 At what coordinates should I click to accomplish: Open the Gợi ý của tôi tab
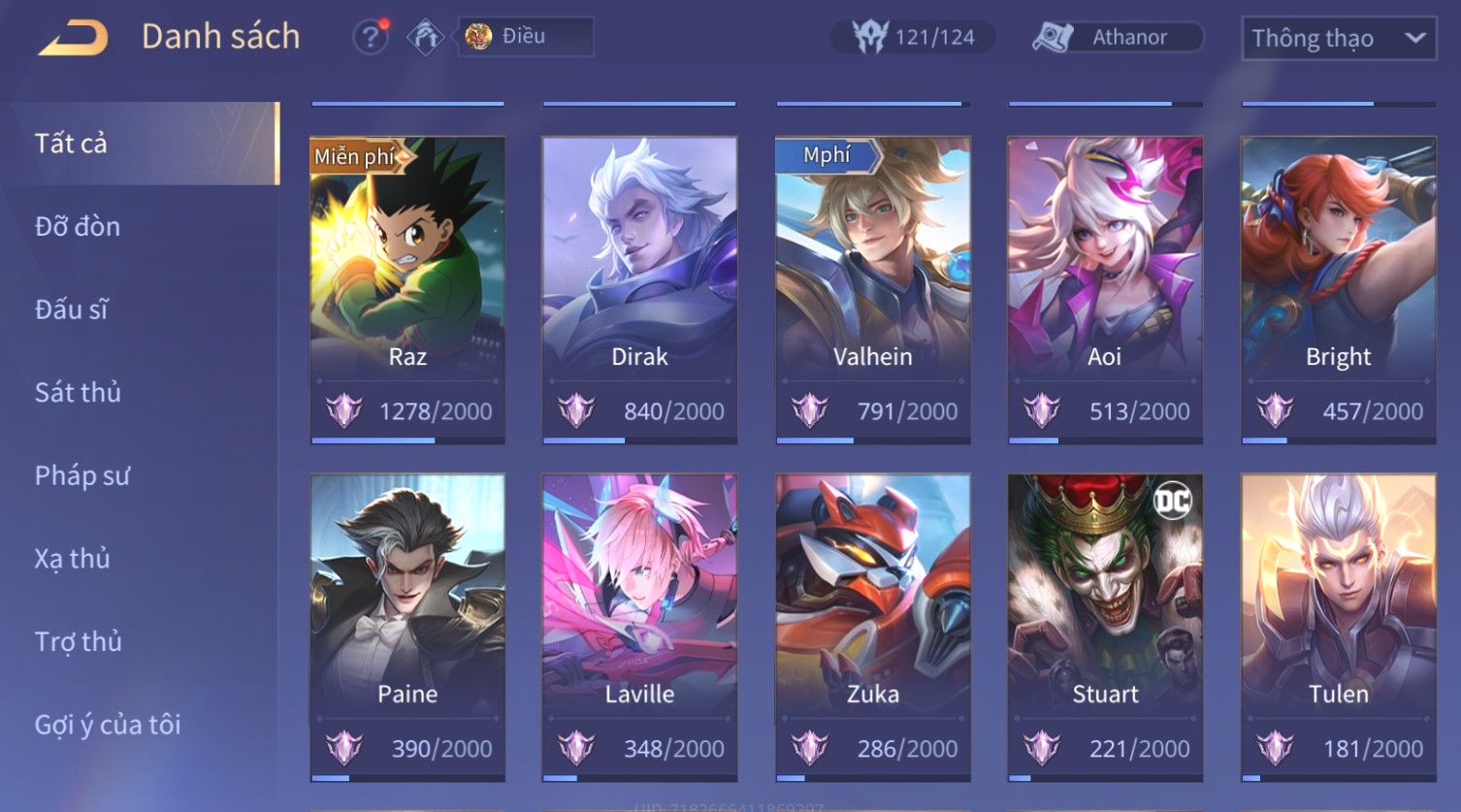(x=108, y=724)
